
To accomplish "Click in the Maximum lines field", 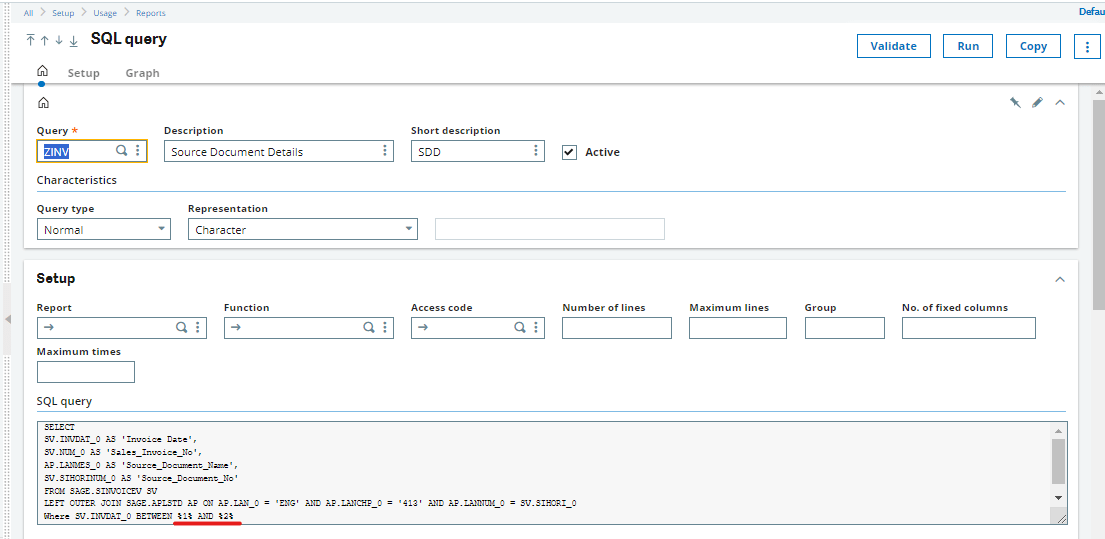I will click(738, 328).
